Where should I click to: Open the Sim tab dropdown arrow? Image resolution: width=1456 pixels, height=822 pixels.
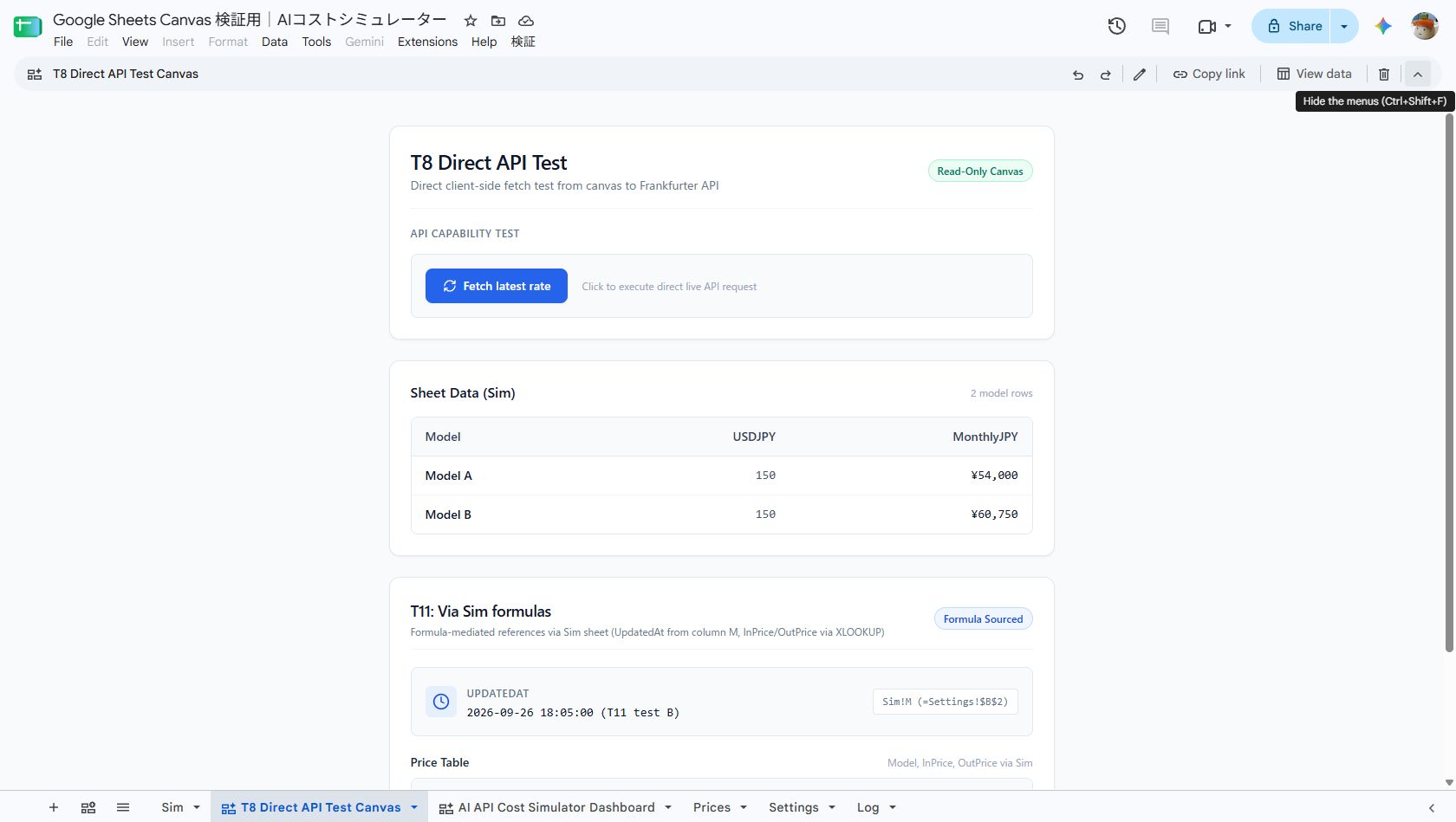(197, 807)
